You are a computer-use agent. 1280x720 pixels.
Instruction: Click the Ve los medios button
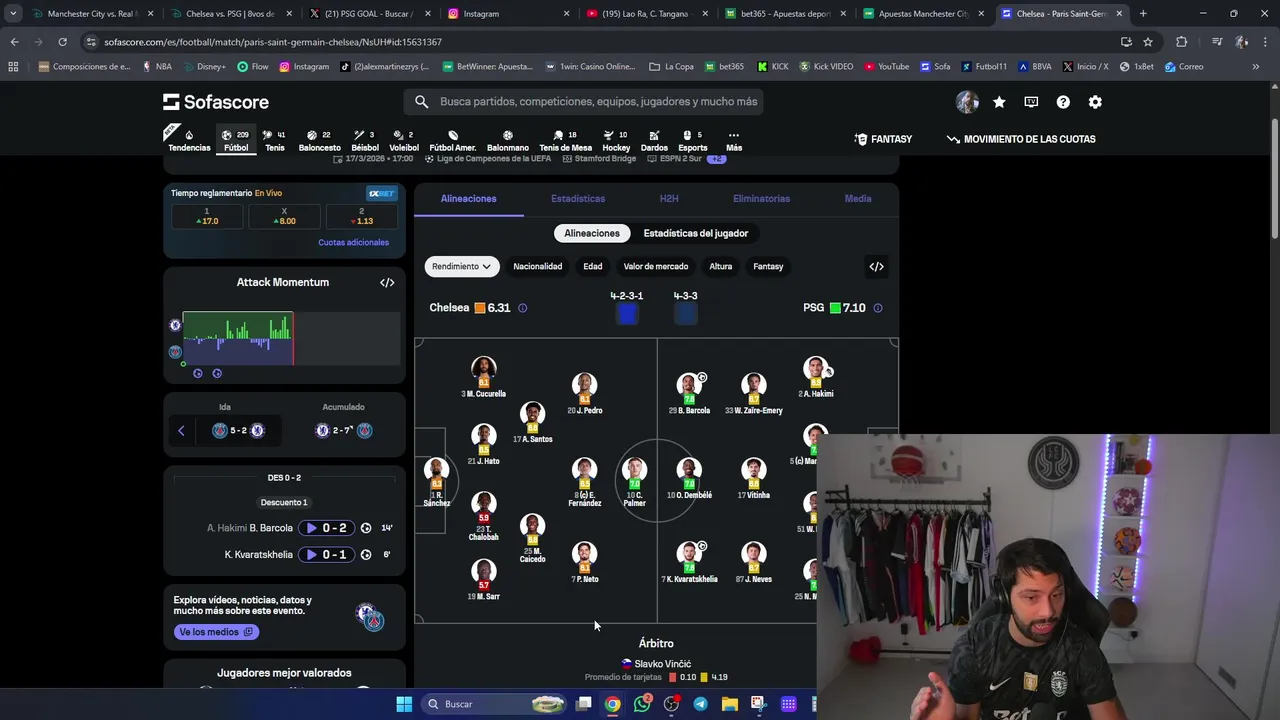(216, 632)
